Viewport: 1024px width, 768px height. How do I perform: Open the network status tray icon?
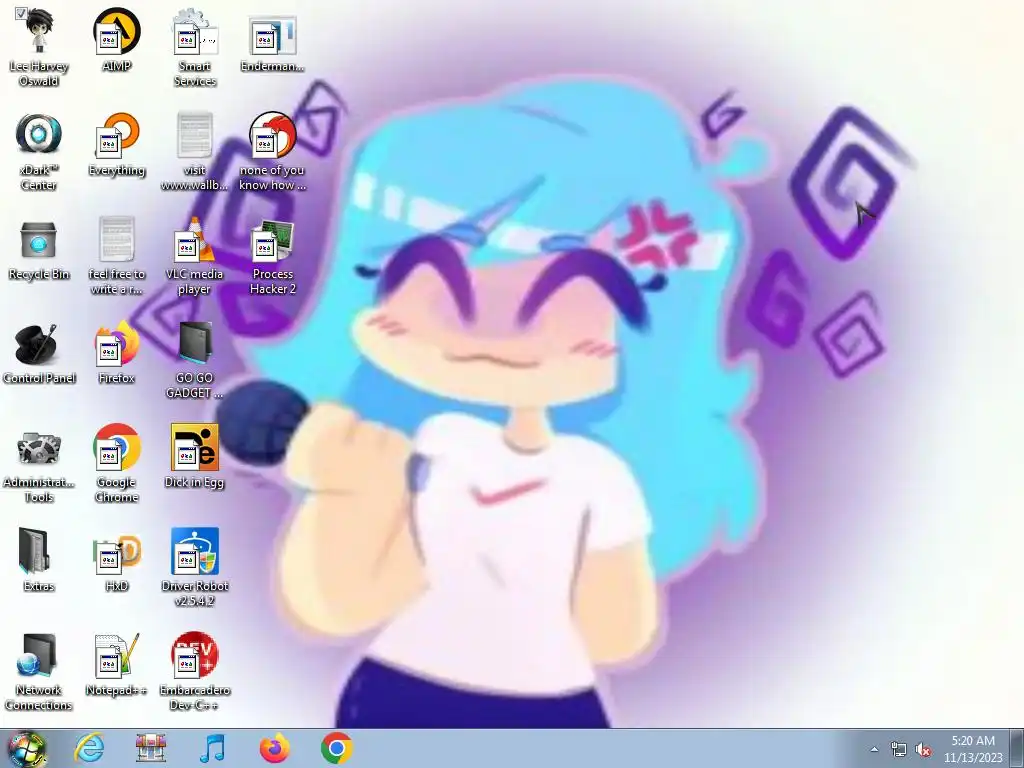[x=899, y=749]
